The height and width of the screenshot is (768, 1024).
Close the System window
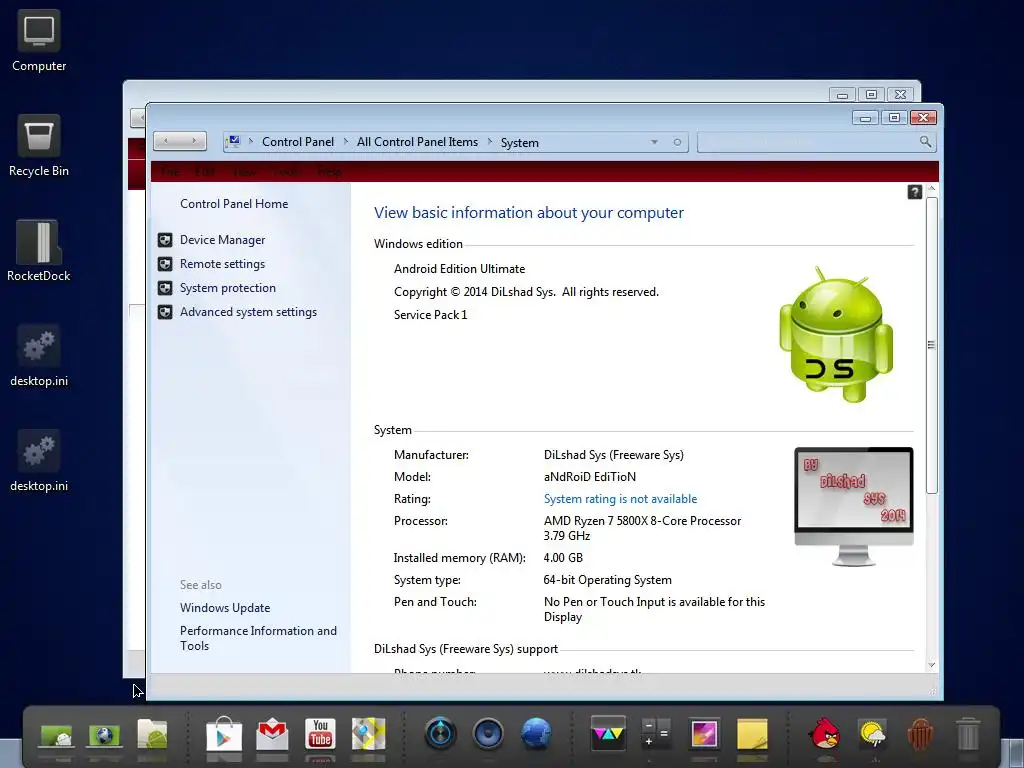(x=923, y=118)
